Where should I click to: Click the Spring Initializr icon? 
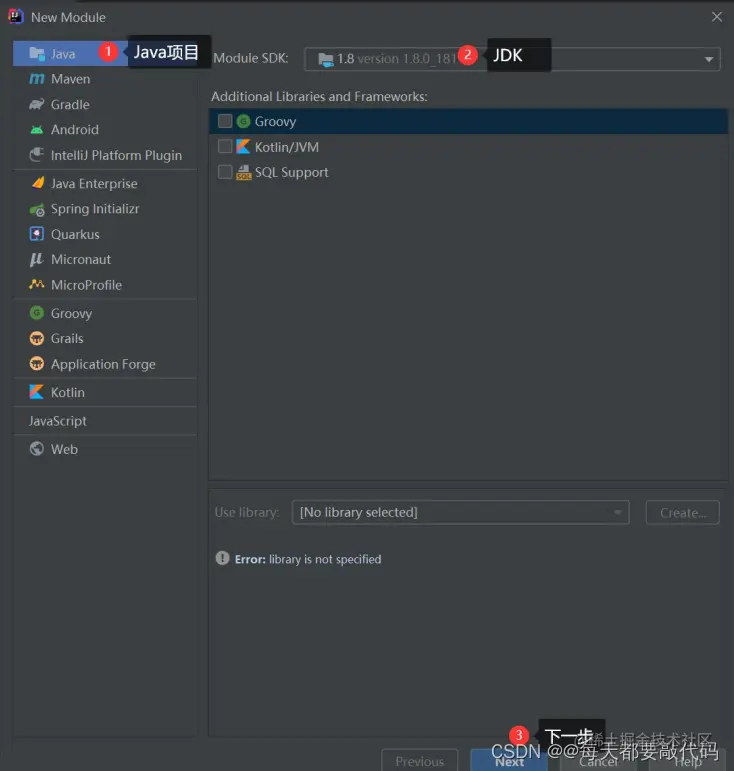click(37, 209)
